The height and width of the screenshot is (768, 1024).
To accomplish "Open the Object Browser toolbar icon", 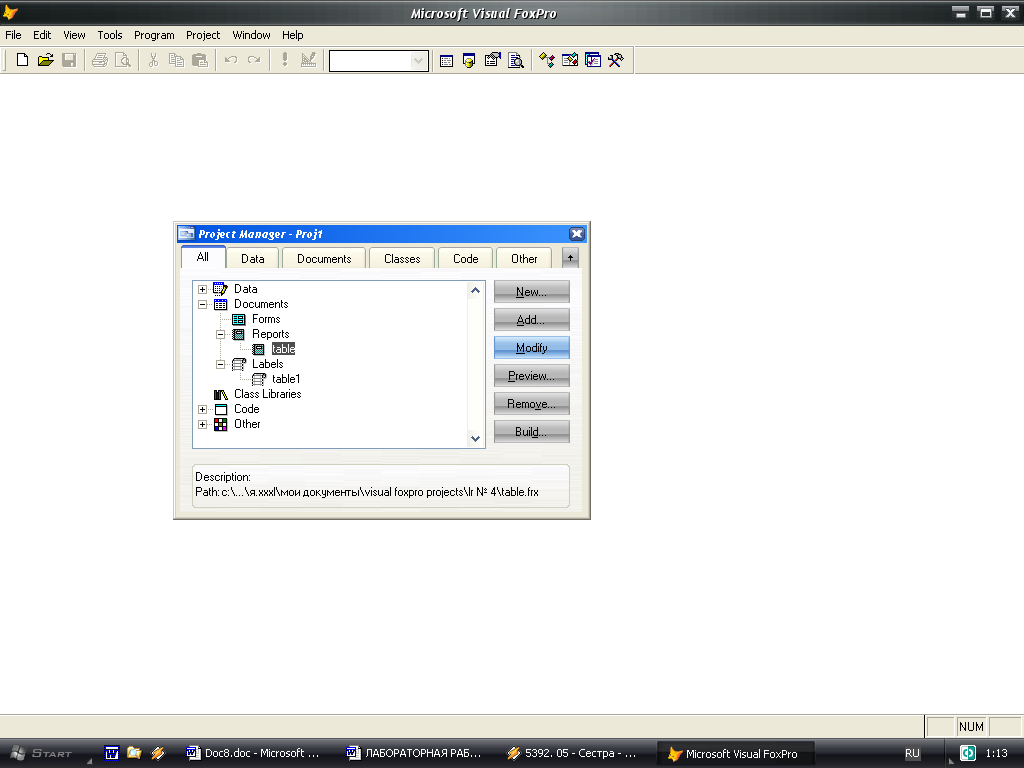I will (569, 61).
